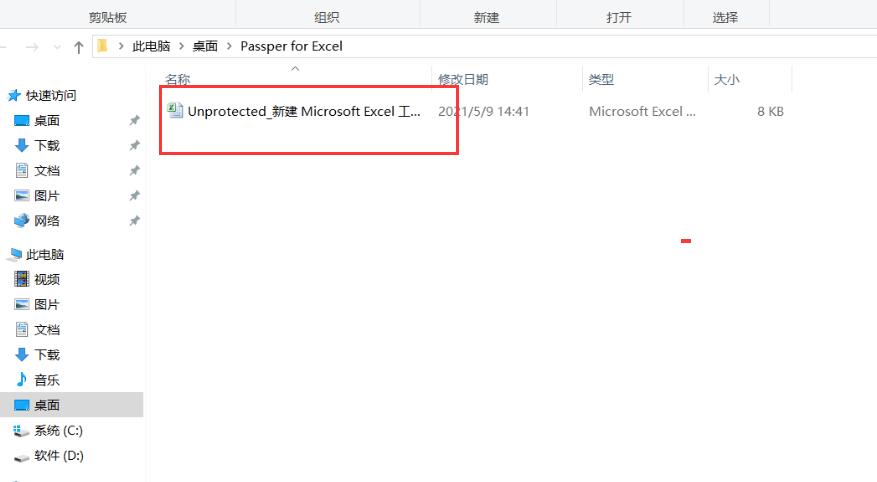Expand chevron after 桌面 in address bar
Viewport: 877px width, 482px height.
click(x=229, y=46)
